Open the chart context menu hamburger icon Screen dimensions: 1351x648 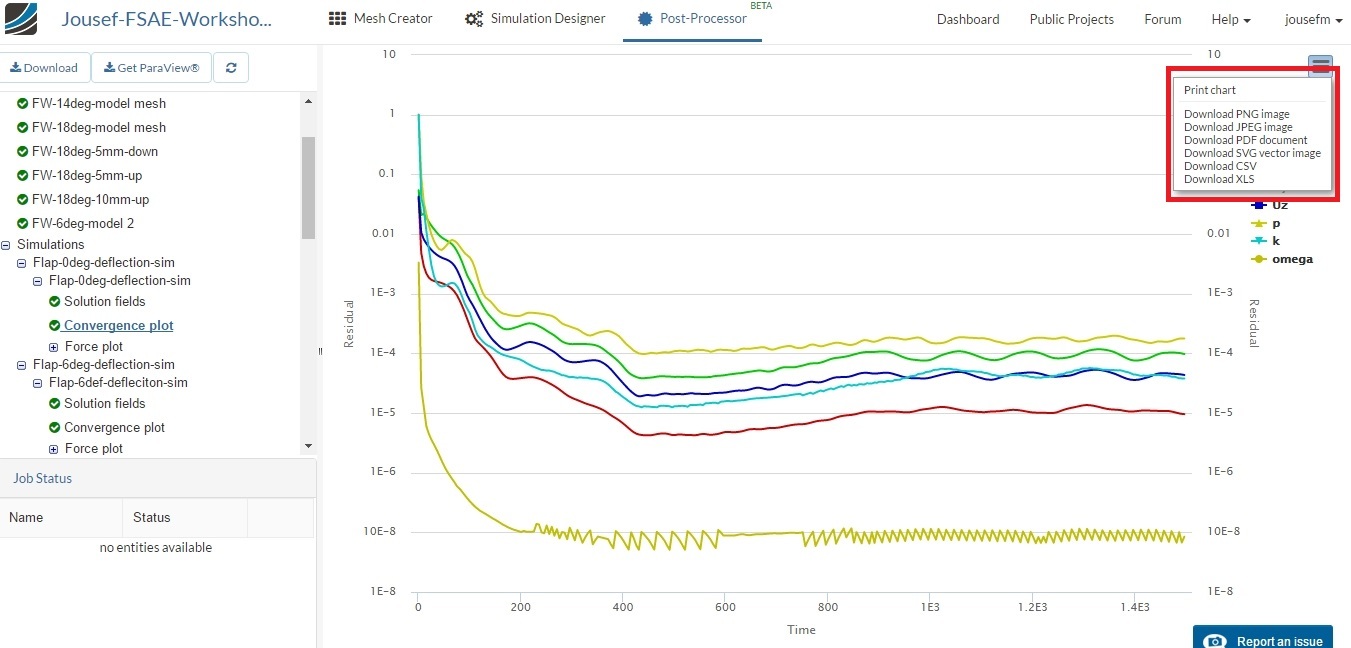click(1321, 65)
